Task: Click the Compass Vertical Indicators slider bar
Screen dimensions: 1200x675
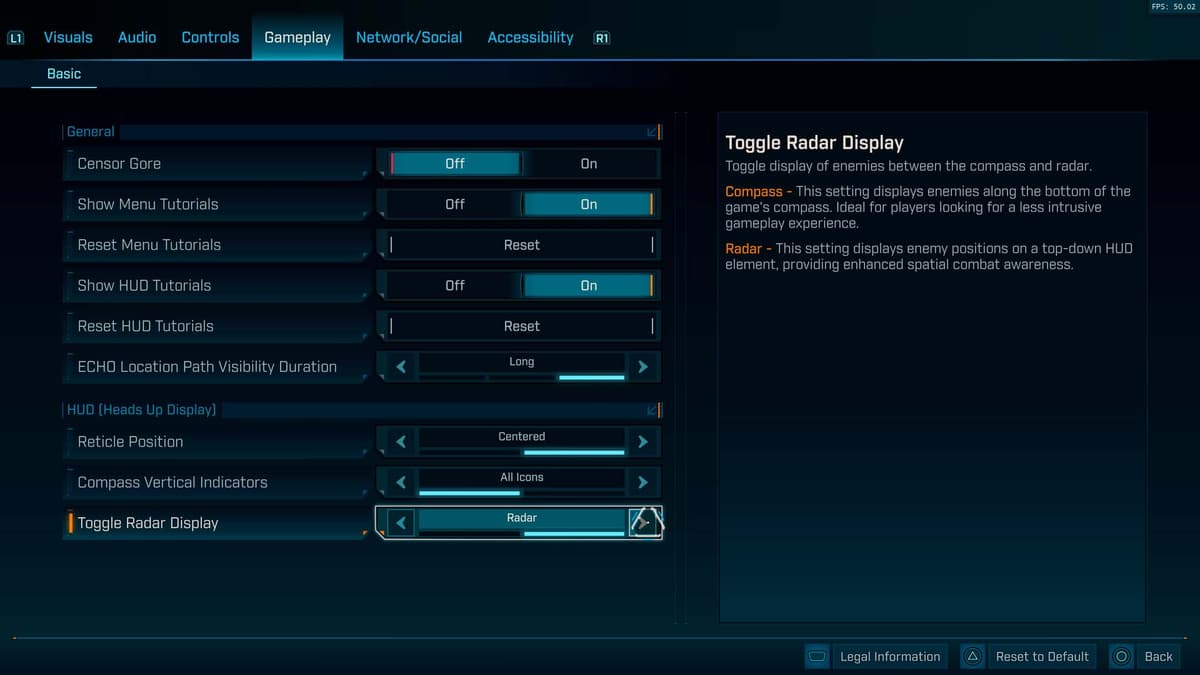Action: (521, 493)
